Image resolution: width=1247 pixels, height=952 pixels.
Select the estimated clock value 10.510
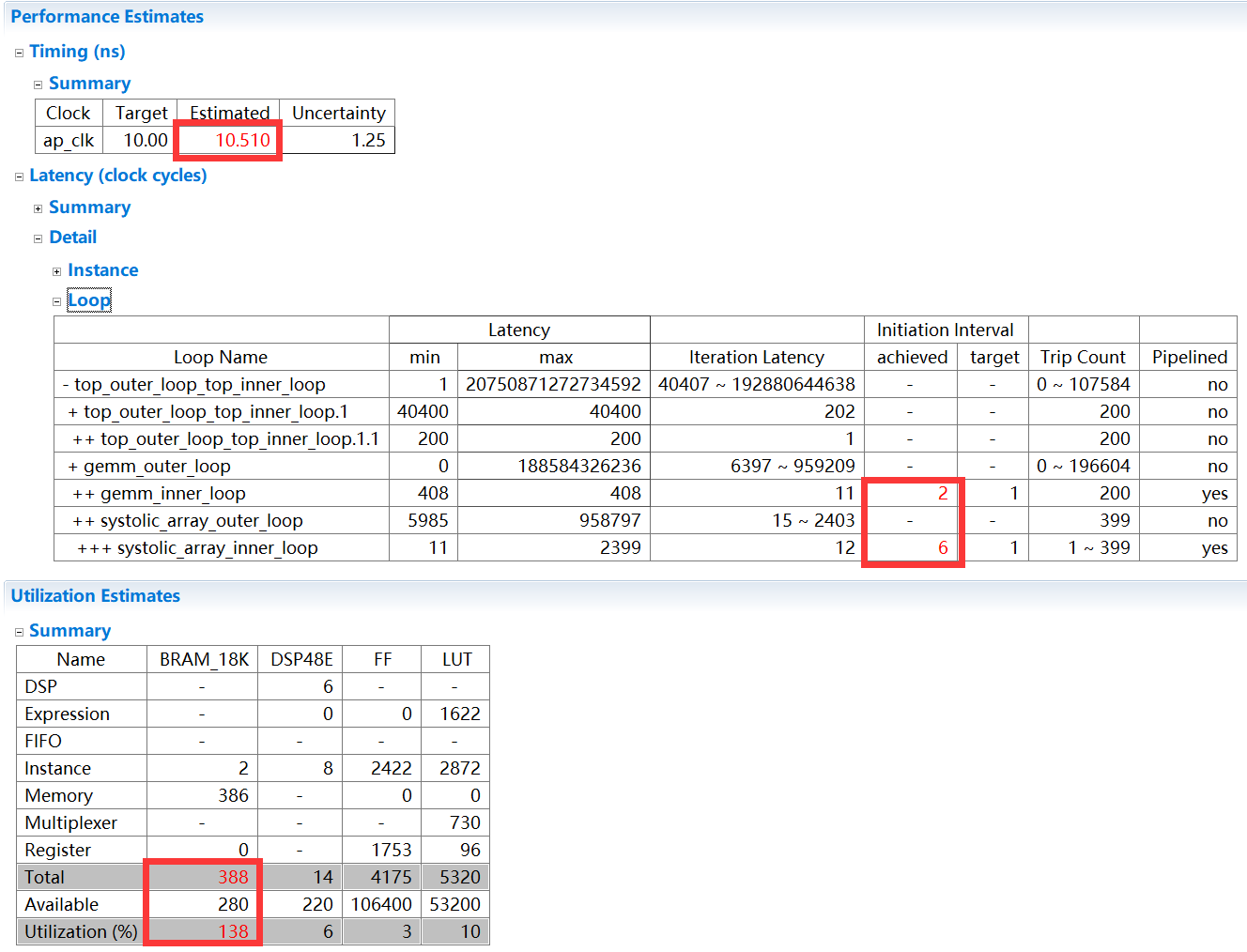[x=242, y=140]
